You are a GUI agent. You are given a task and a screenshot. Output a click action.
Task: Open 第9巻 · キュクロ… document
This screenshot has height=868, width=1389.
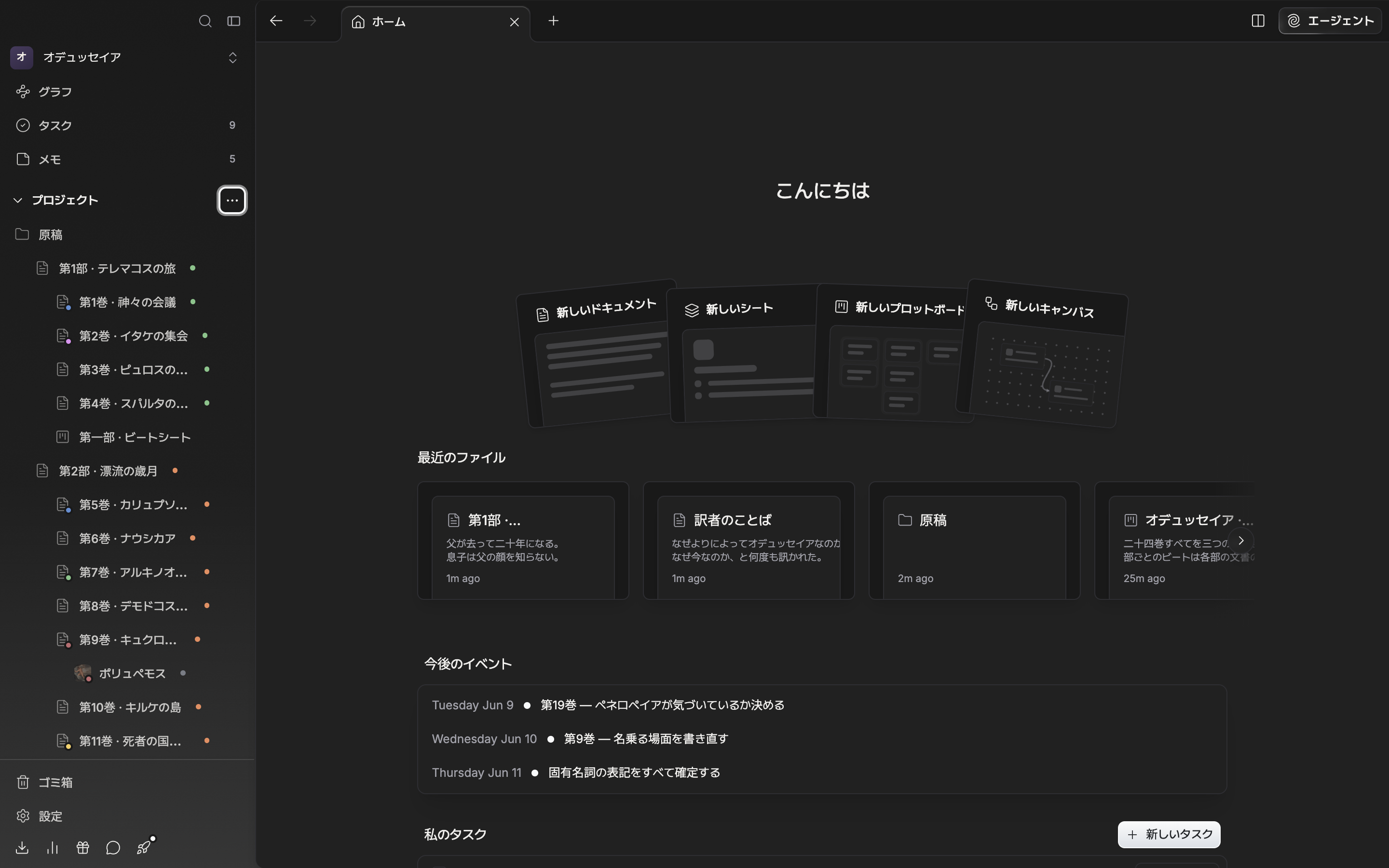coord(127,640)
